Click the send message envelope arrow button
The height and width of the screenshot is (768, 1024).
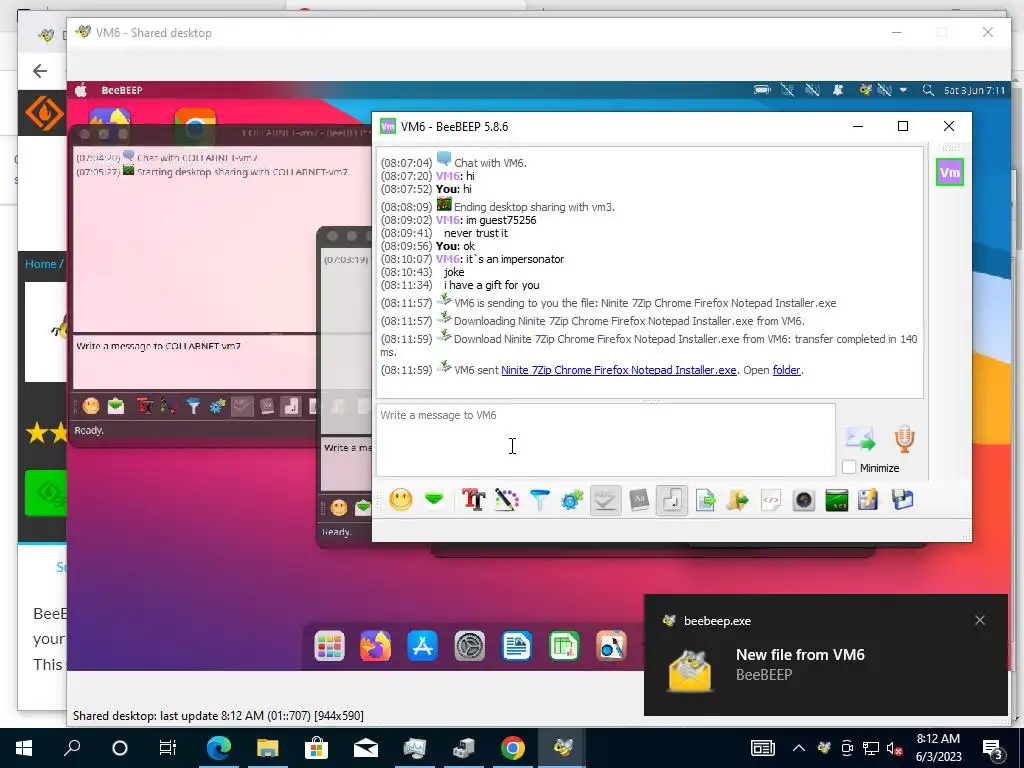pos(859,439)
